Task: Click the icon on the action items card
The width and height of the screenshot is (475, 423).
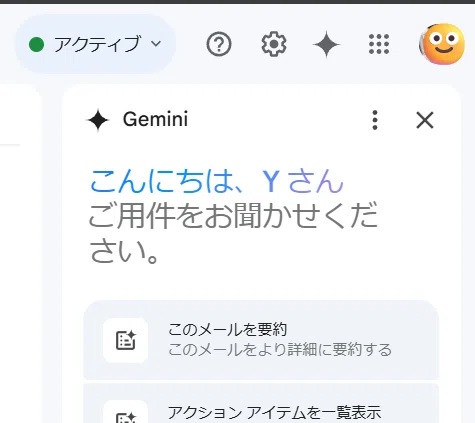Action: pyautogui.click(x=126, y=413)
